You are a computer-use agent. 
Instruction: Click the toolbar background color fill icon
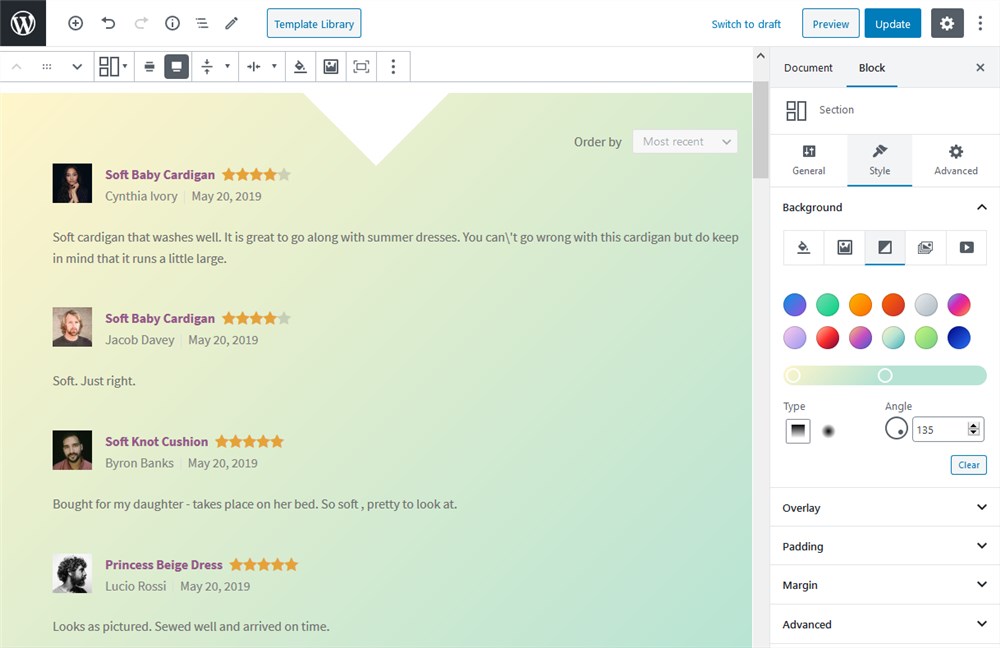tap(300, 66)
